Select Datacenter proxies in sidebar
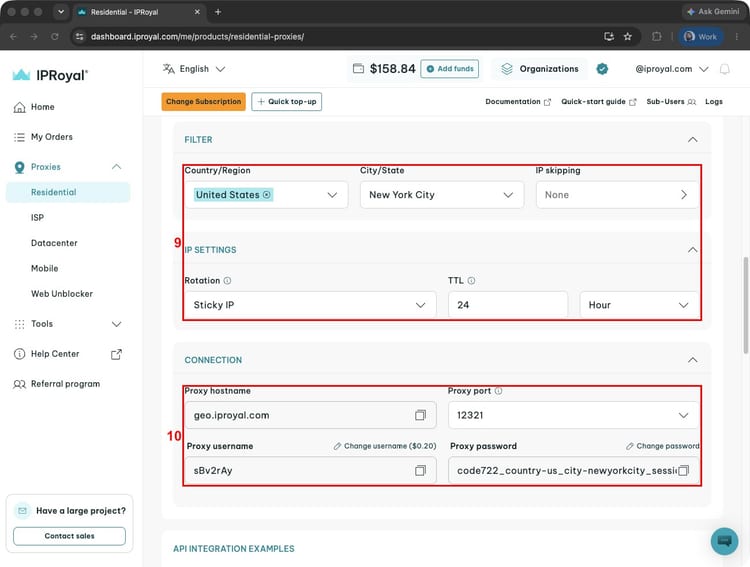Screen dimensions: 750x567 point(54,243)
